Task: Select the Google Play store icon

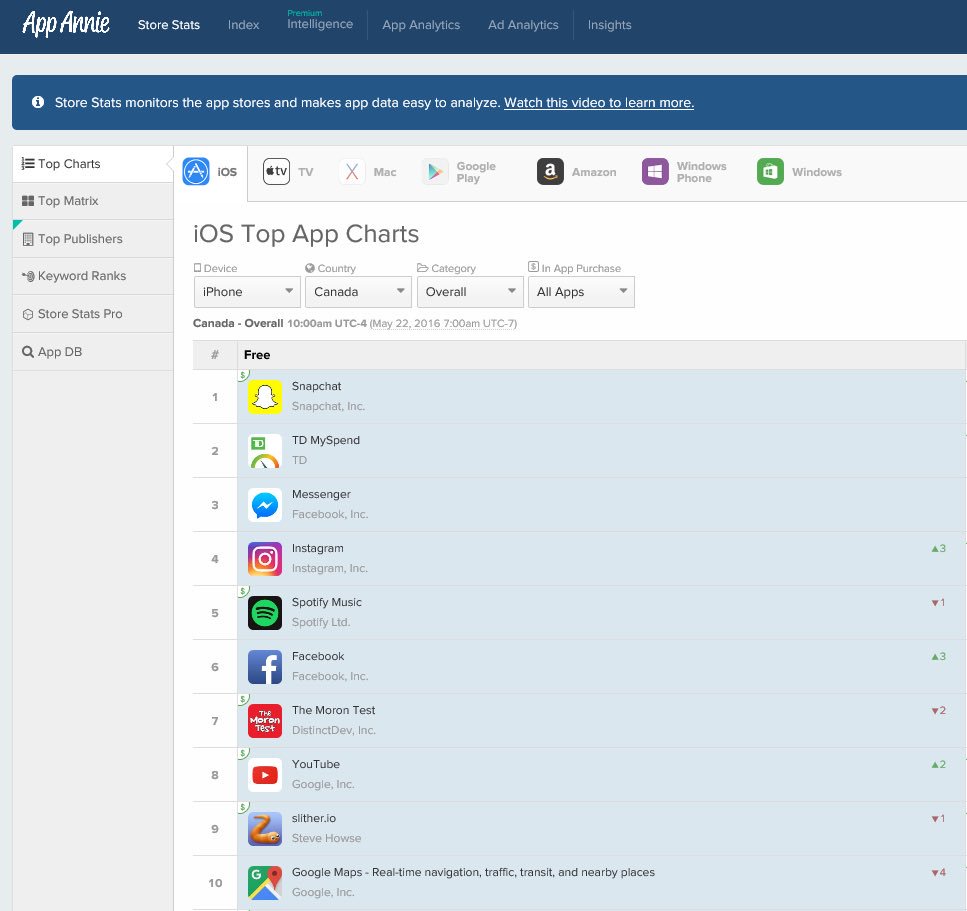Action: pos(435,171)
